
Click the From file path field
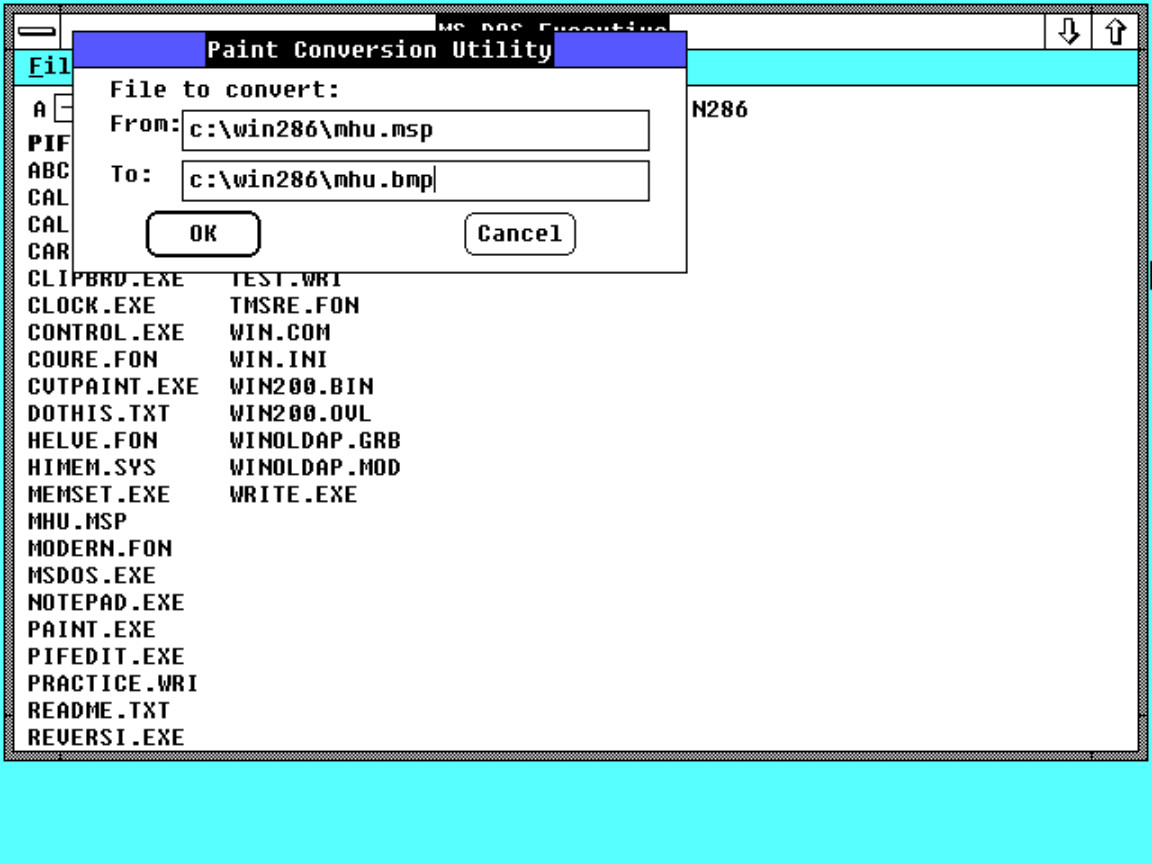click(416, 130)
